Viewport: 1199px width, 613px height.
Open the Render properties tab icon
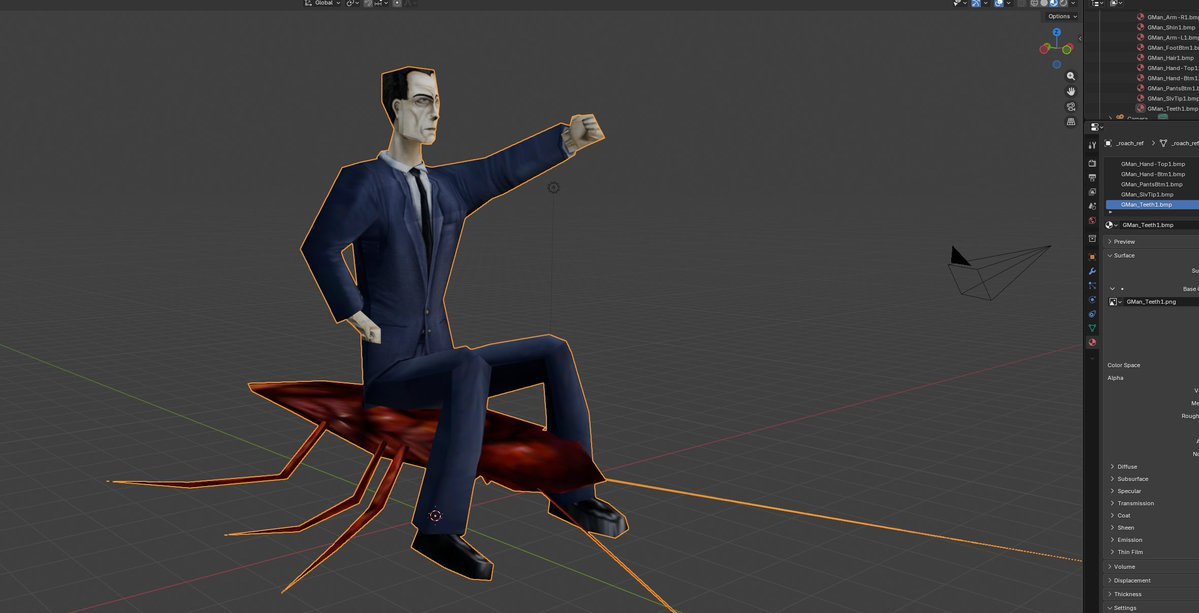[x=1092, y=163]
